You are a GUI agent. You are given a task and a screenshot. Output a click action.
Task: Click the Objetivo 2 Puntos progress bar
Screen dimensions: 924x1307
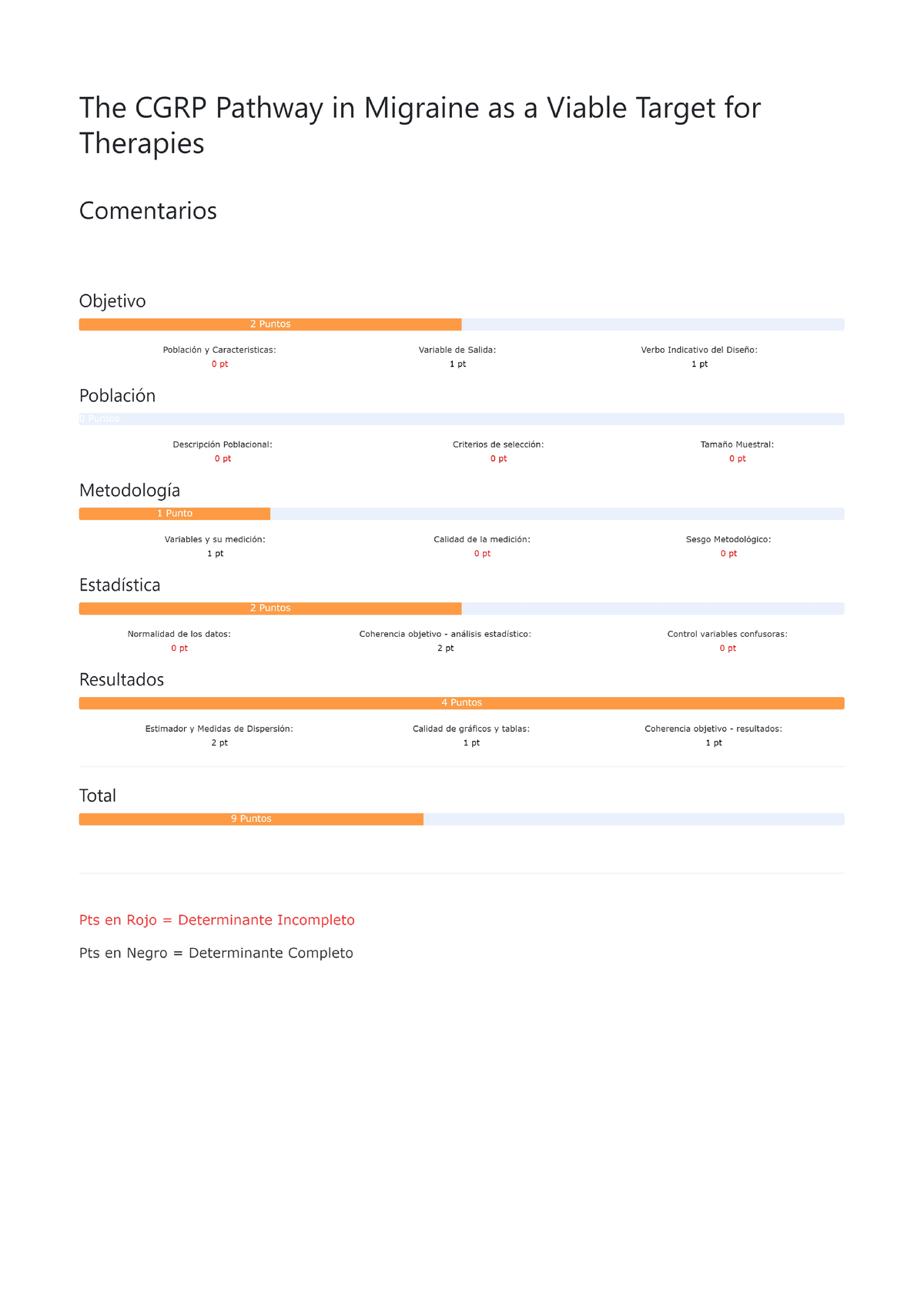tap(461, 324)
